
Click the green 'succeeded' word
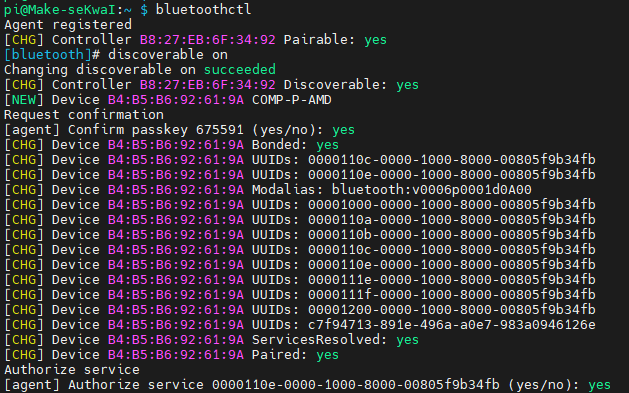click(x=239, y=70)
